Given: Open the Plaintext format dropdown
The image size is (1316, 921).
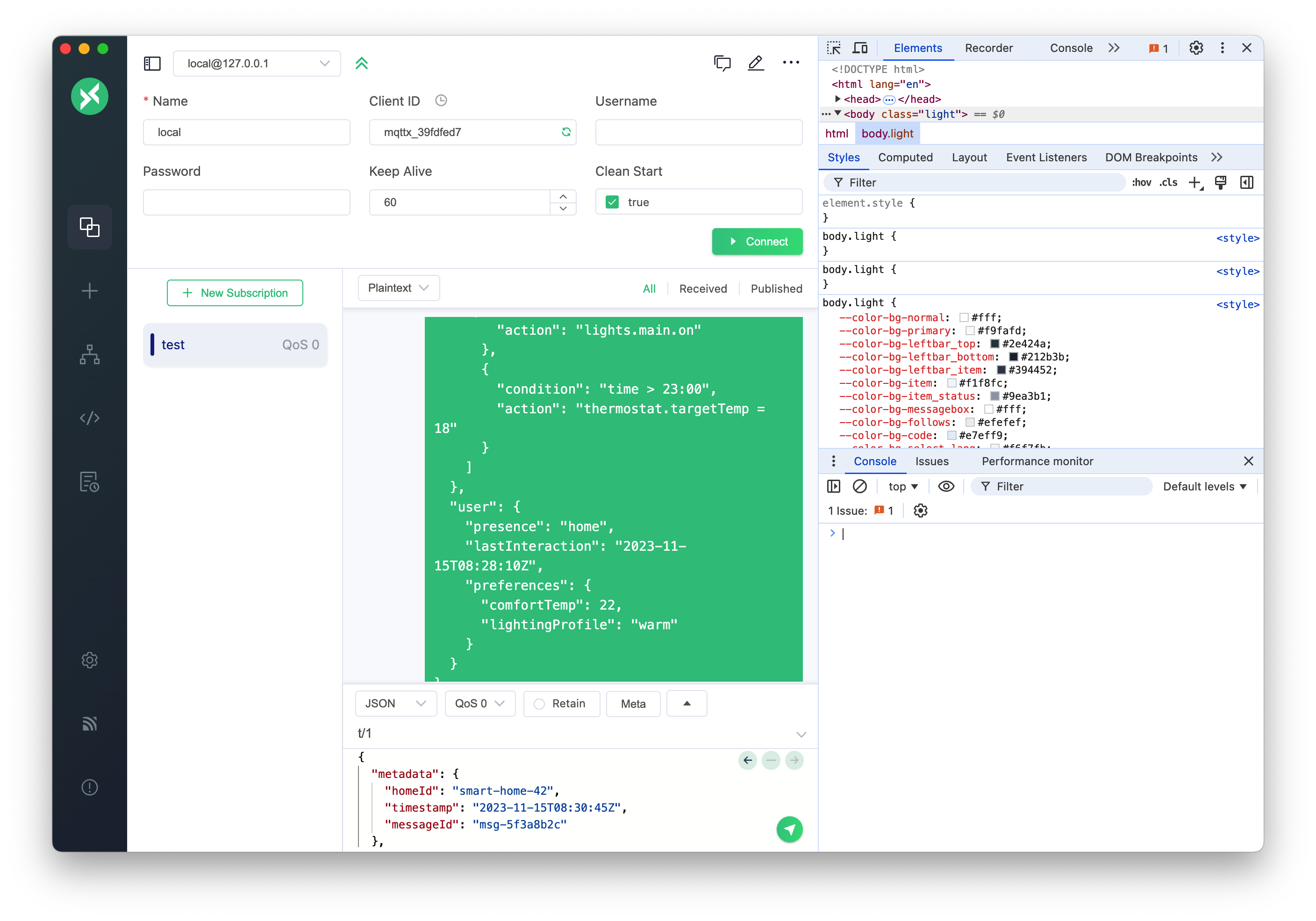Looking at the screenshot, I should 398,288.
